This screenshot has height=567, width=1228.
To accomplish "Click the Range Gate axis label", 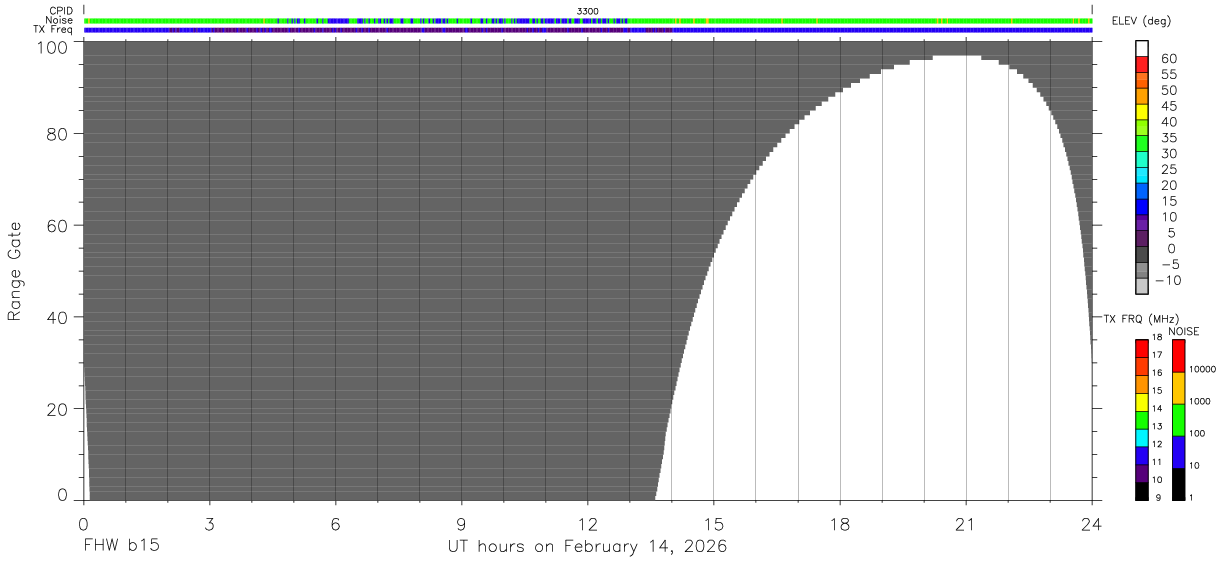I will (15, 271).
